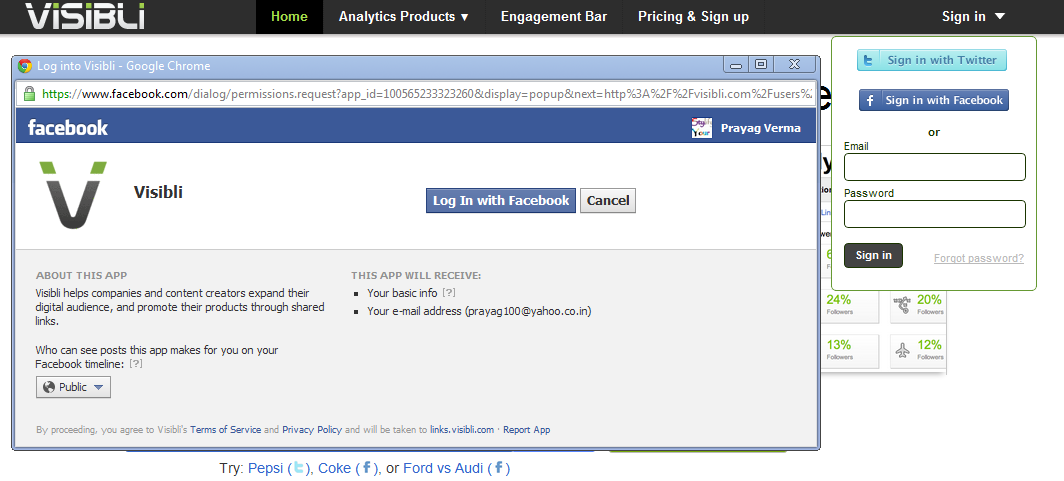Viewport: 1064px width, 481px height.
Task: Click the Chrome icon in popup title
Action: point(25,66)
